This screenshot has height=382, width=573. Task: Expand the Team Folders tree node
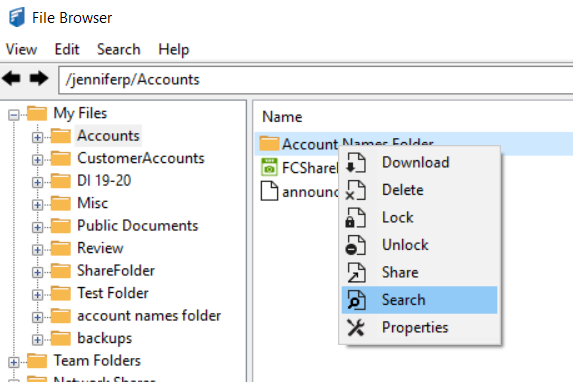tap(14, 363)
